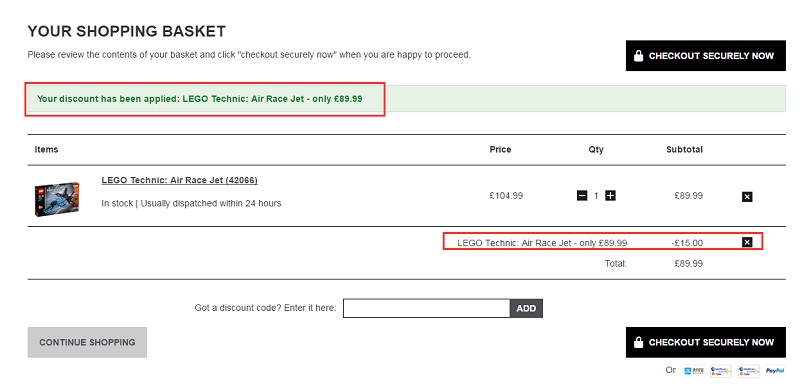The image size is (800, 391).
Task: Focus the discount code input field
Action: (x=427, y=308)
